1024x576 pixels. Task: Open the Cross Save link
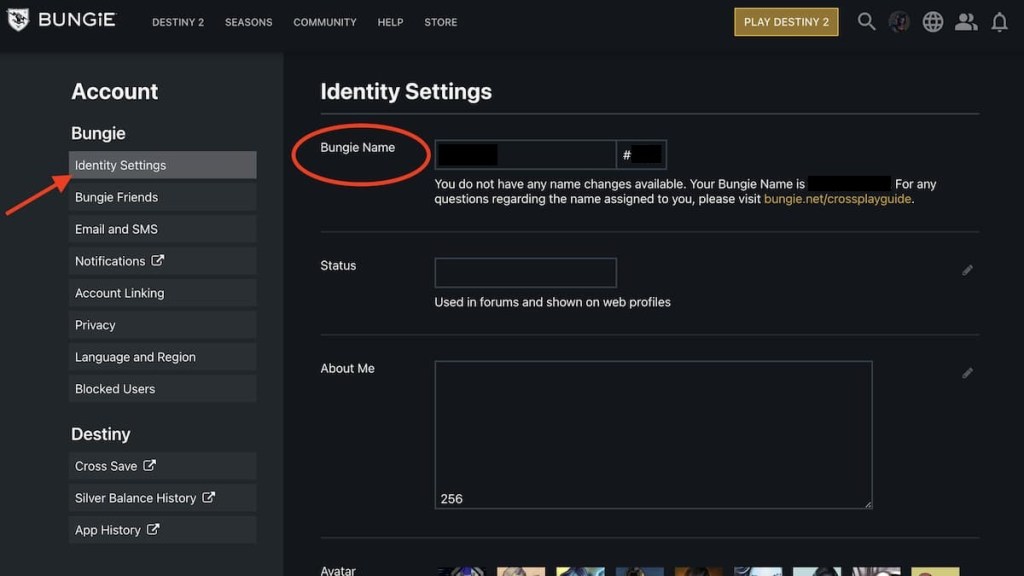(163, 466)
